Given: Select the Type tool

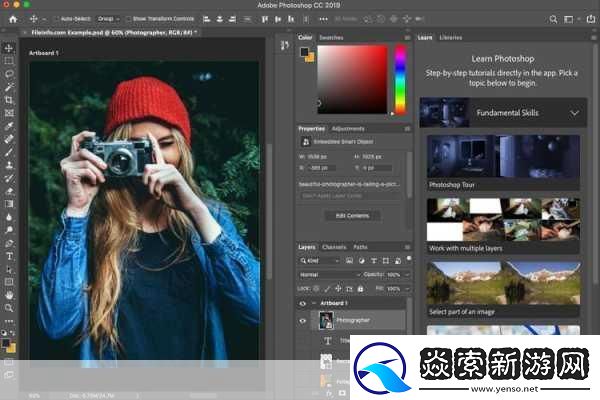Looking at the screenshot, I should coord(8,256).
